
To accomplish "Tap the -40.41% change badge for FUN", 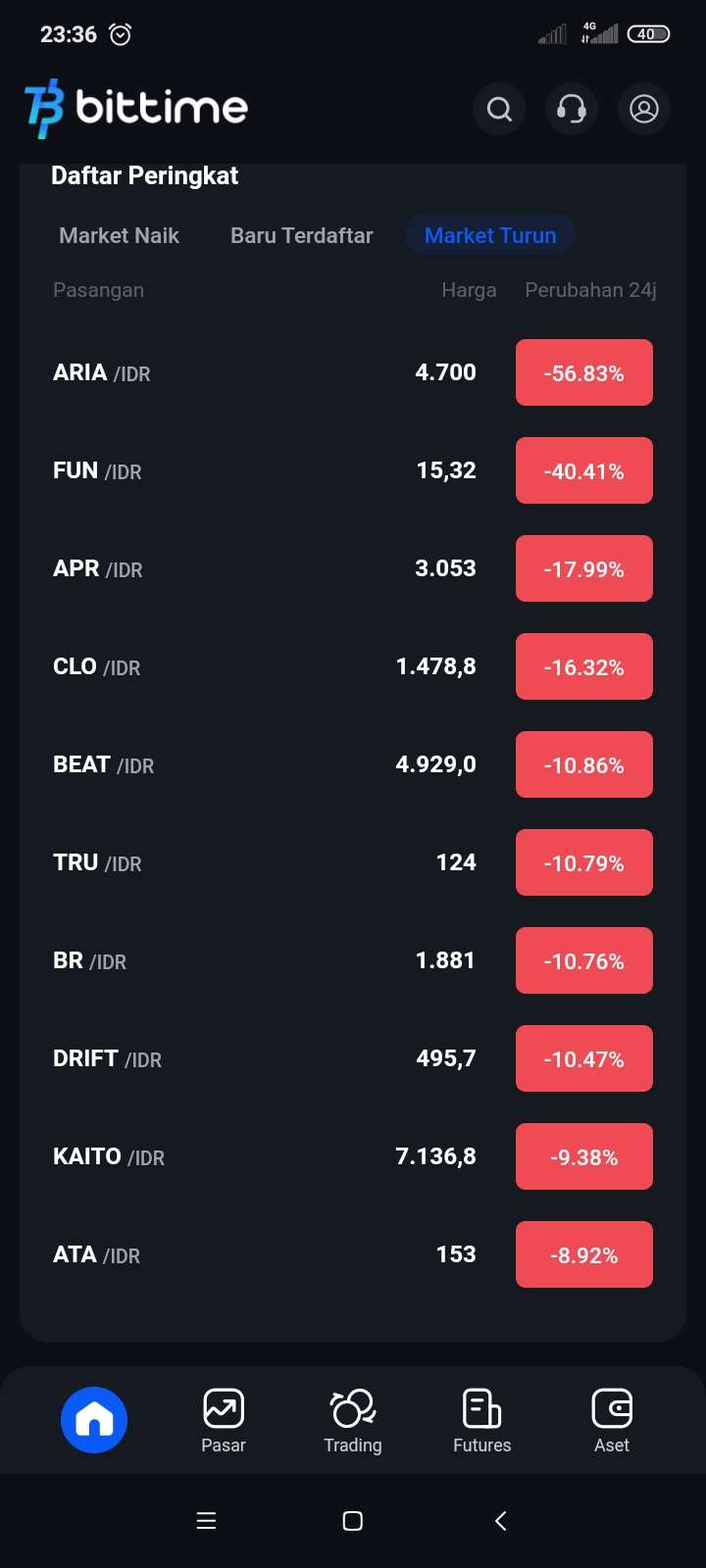I will coord(584,470).
